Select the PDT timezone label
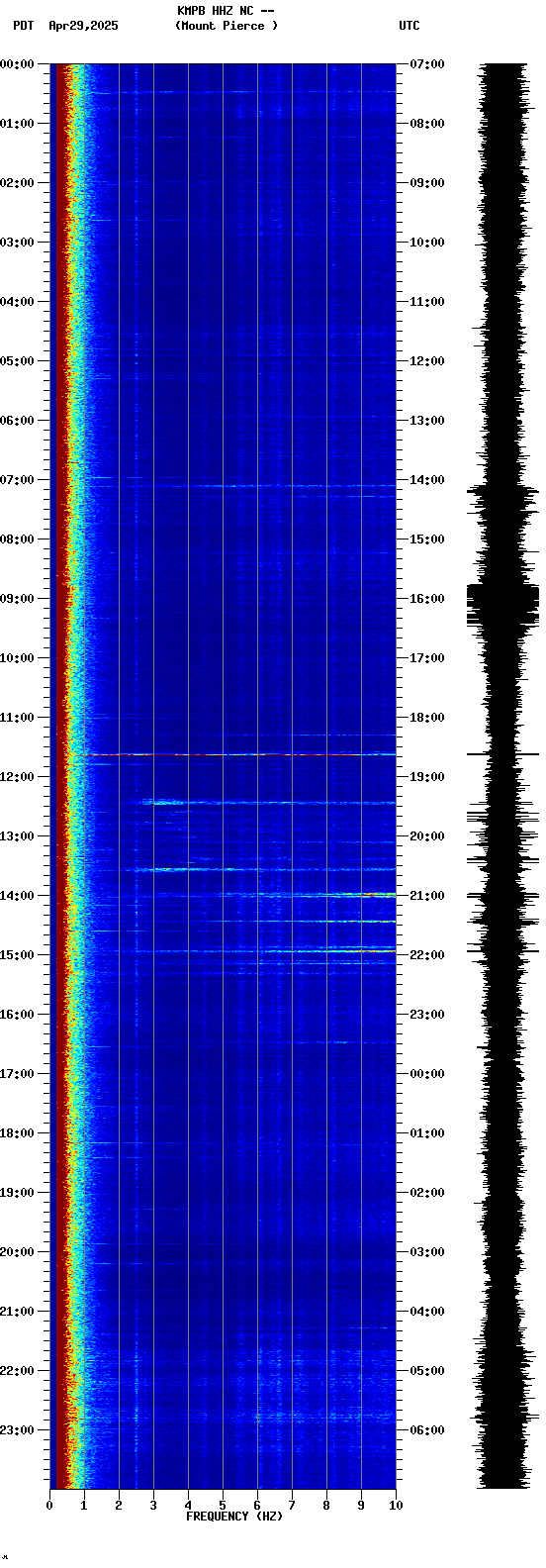546x1568 pixels. (x=23, y=26)
